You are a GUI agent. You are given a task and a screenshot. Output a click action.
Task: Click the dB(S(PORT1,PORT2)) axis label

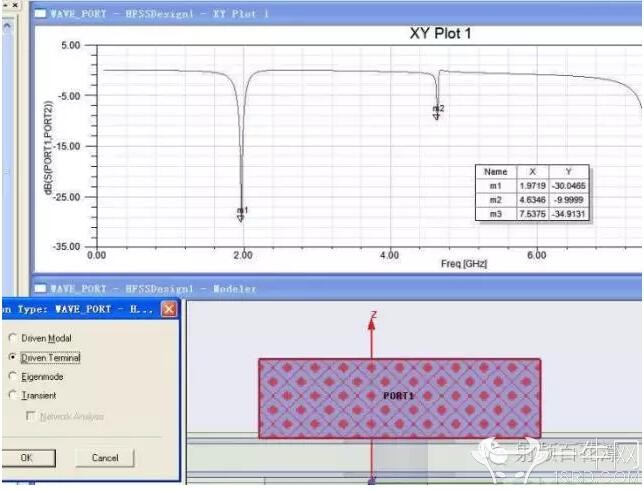(x=48, y=148)
